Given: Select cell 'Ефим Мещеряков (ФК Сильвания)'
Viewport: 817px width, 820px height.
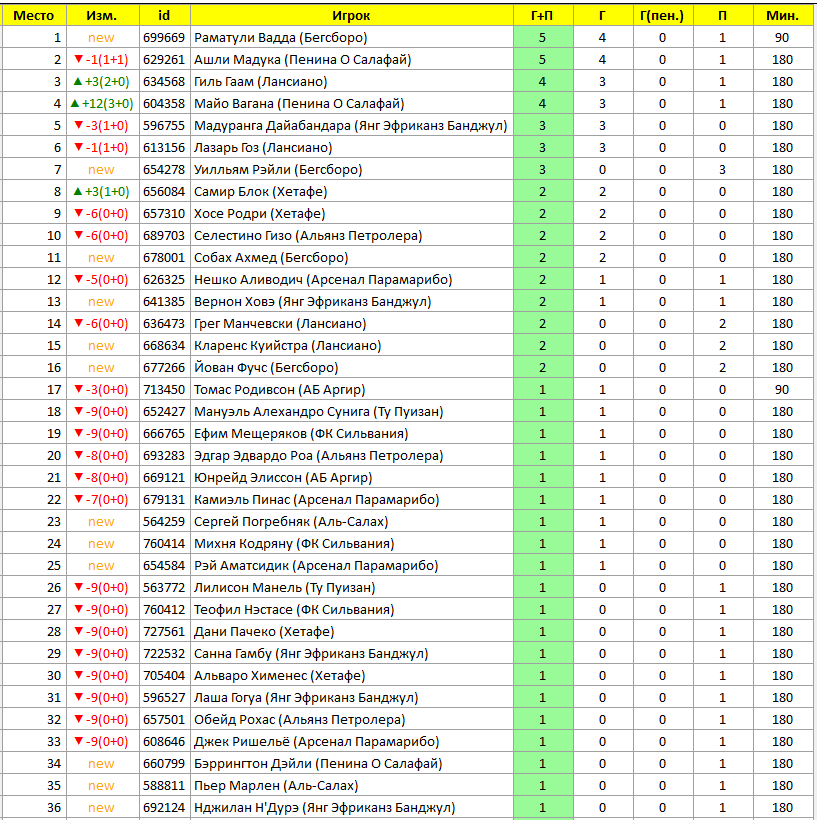Looking at the screenshot, I should pyautogui.click(x=351, y=434).
